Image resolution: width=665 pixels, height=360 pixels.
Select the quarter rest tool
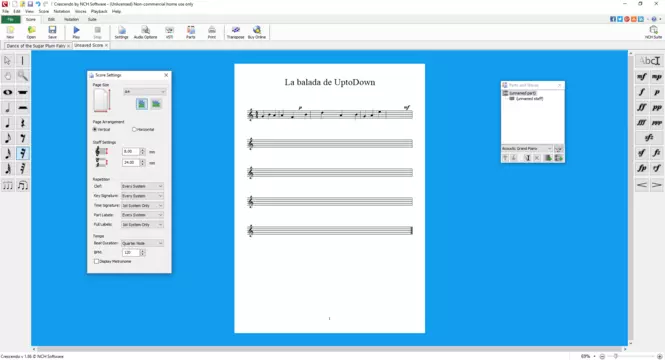[22, 123]
